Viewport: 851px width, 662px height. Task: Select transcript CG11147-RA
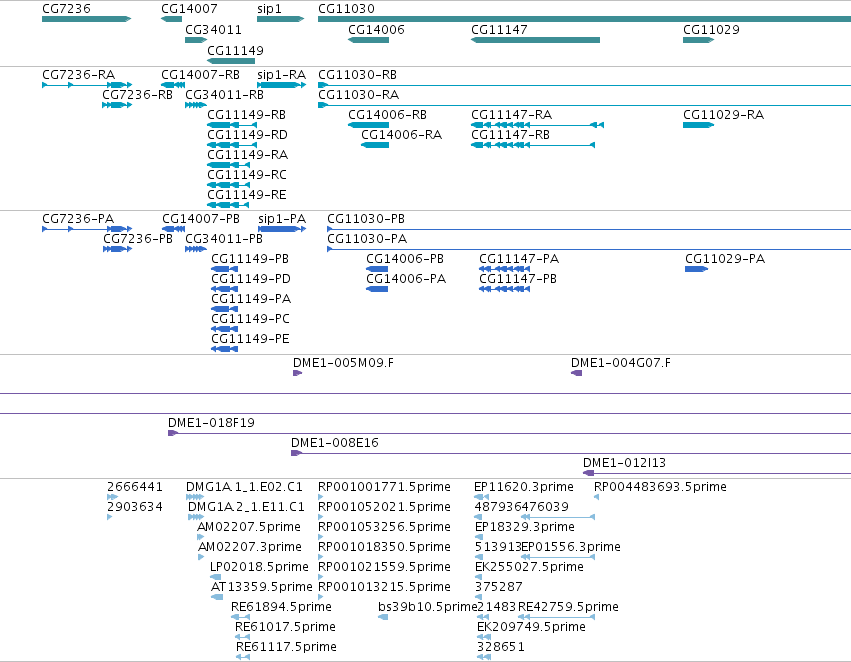[x=537, y=125]
